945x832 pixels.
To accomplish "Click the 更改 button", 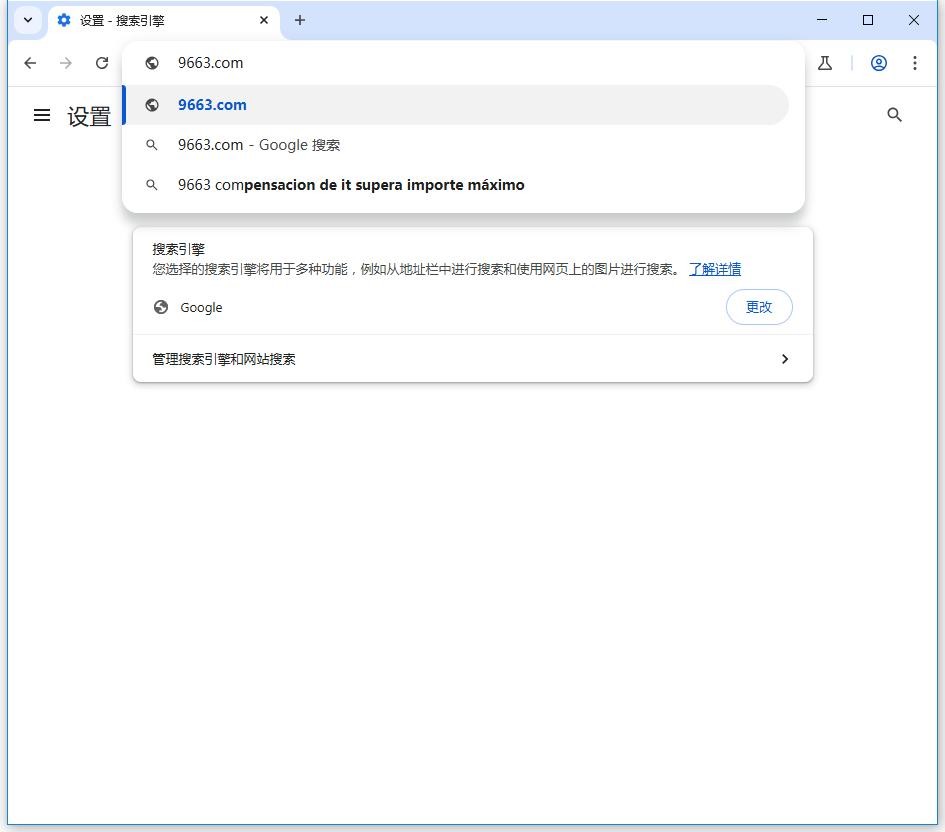I will pos(759,307).
